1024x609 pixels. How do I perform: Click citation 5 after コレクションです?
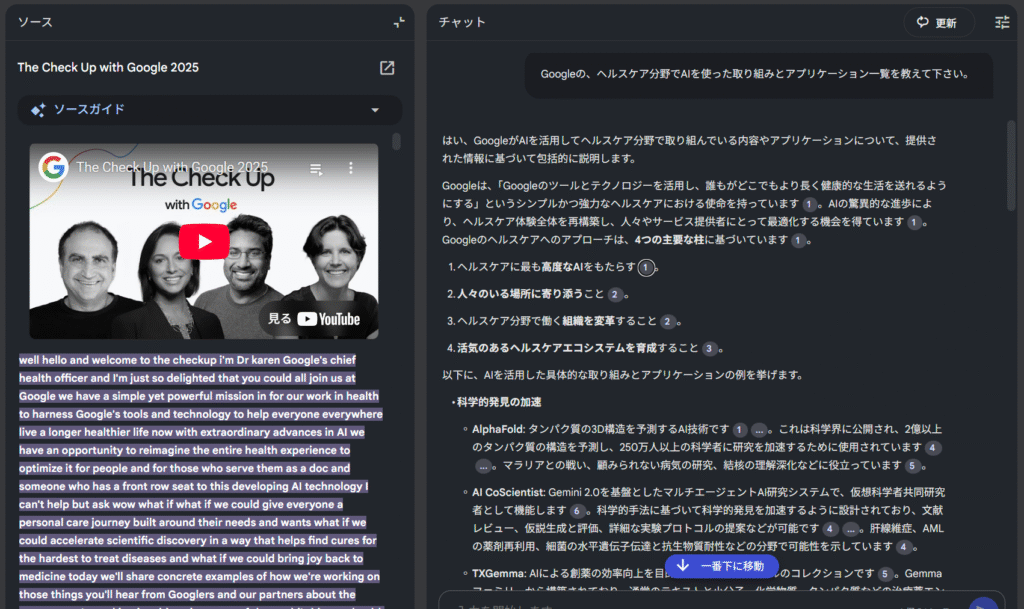click(x=885, y=574)
